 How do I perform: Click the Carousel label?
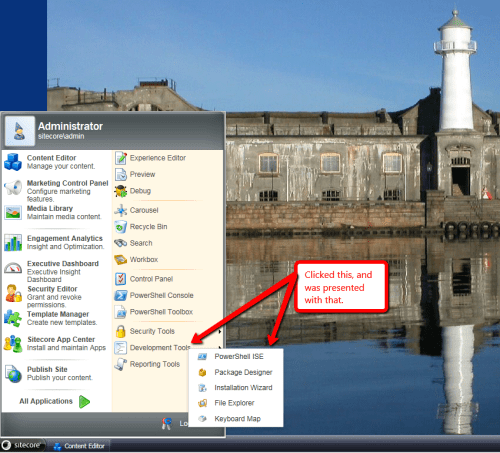(144, 210)
